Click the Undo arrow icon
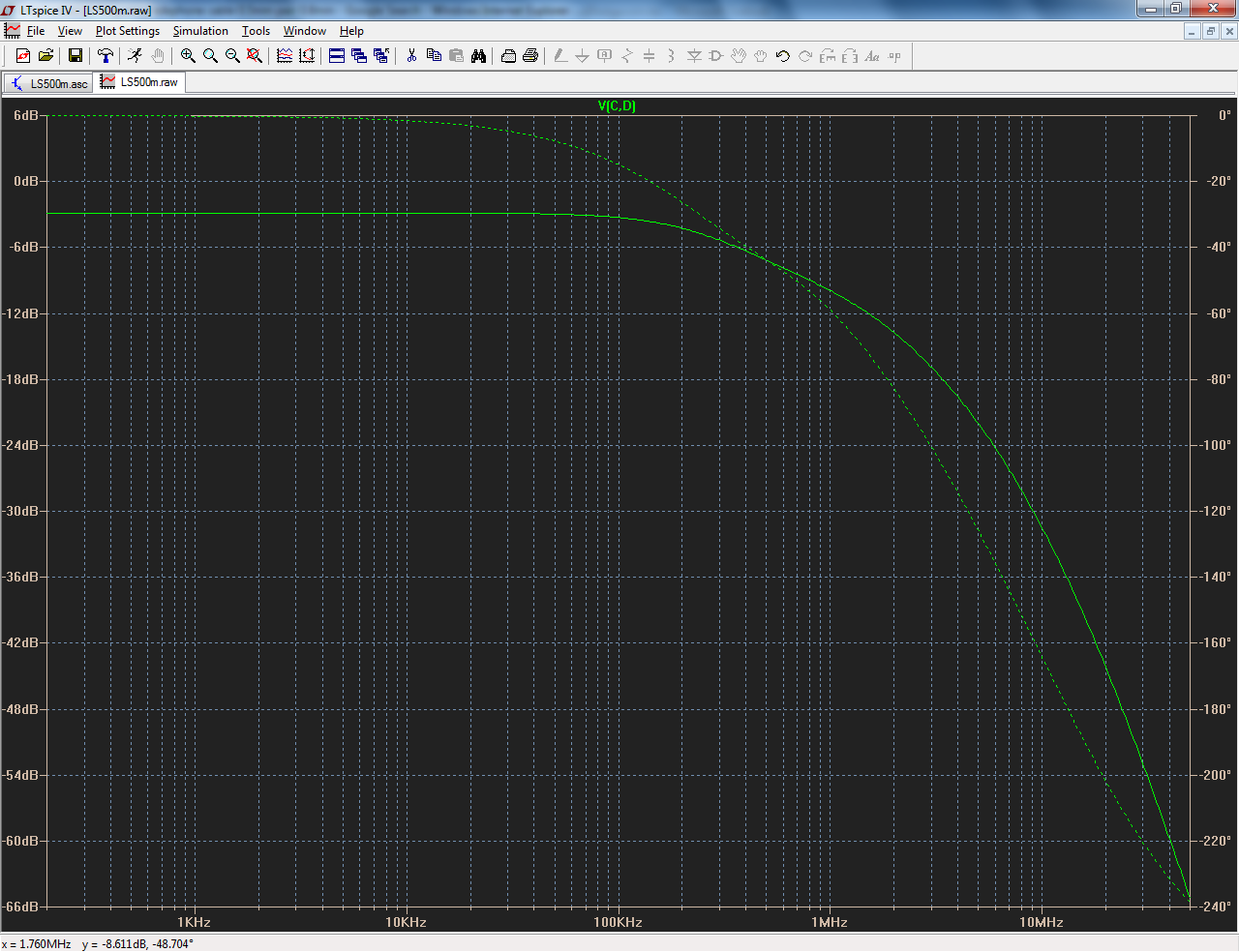 (x=783, y=56)
